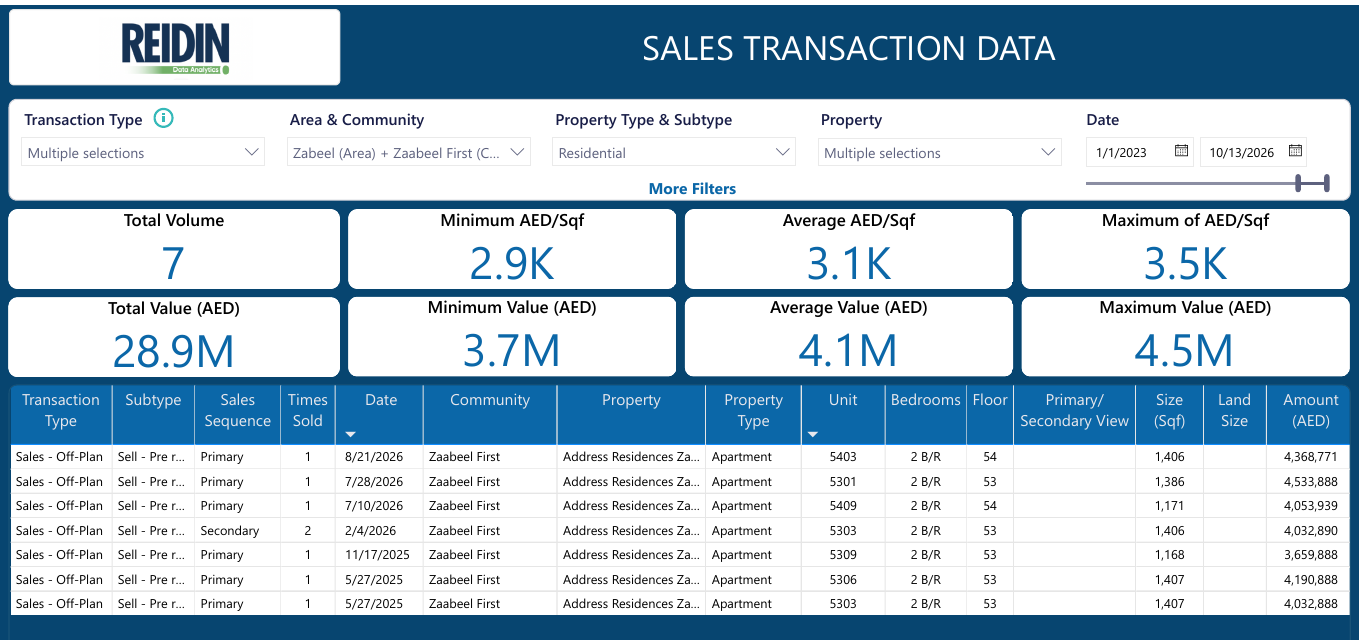Open the start date calendar picker icon
This screenshot has height=640, width=1360.
point(1181,151)
